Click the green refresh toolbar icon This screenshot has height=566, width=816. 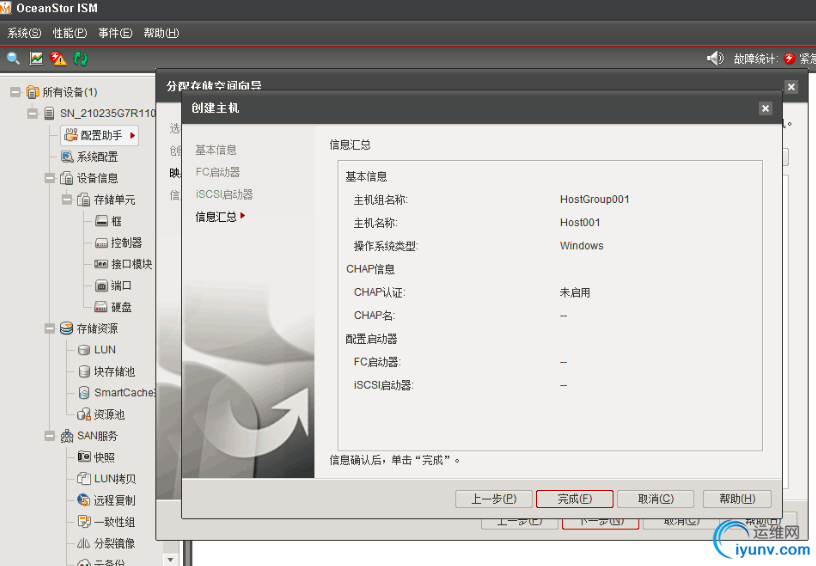click(81, 58)
